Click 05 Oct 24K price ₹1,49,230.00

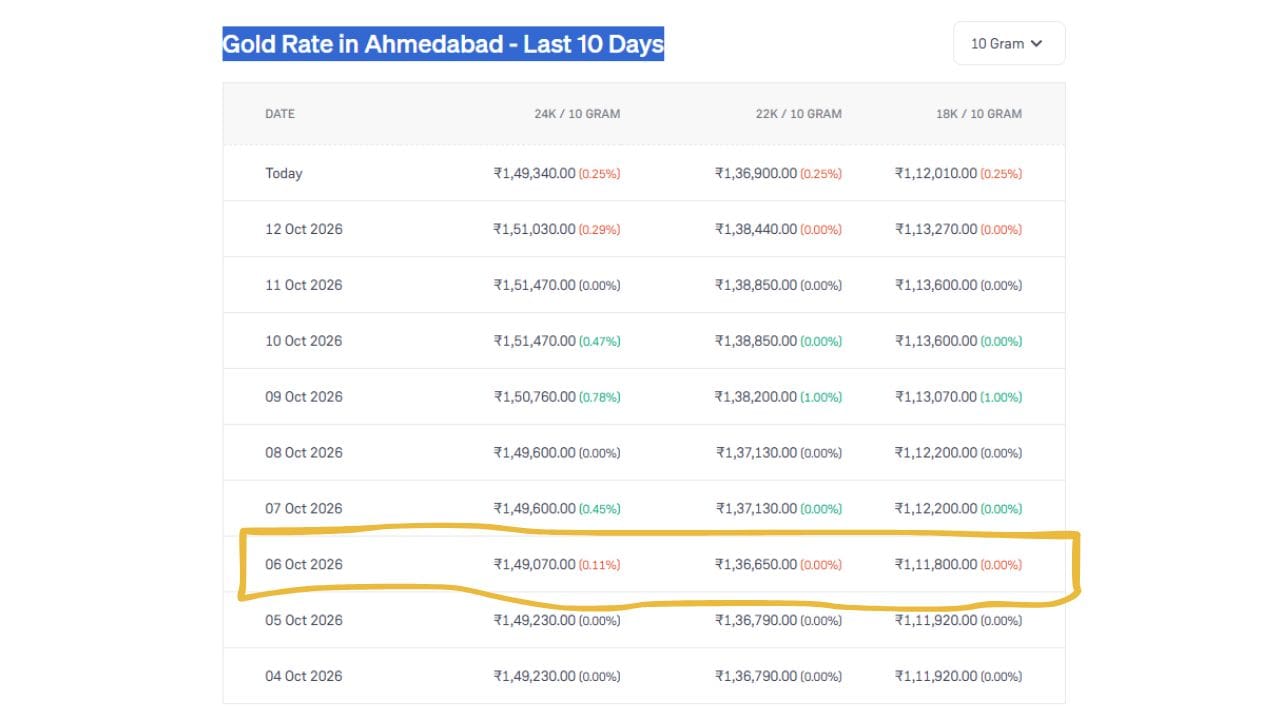tap(535, 620)
